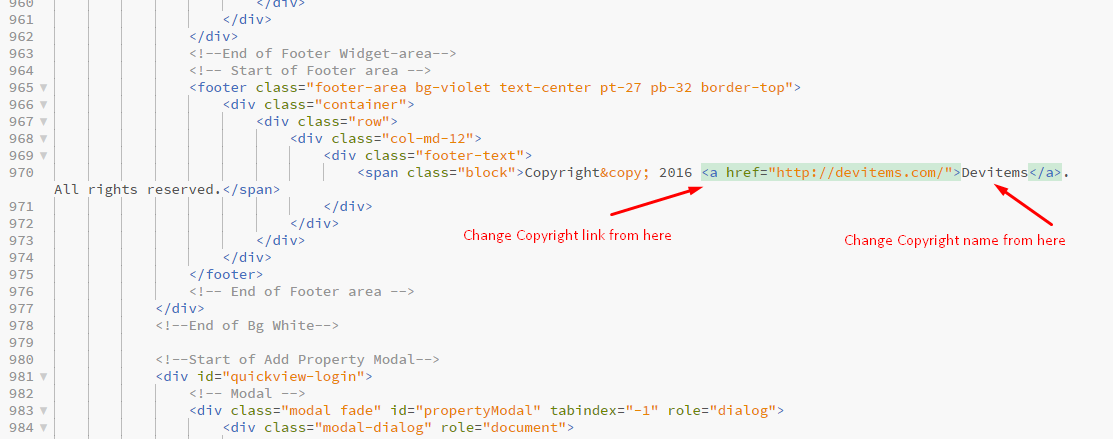Collapse the propertyModal div at line 983
Screen dimensions: 1113x439
(x=43, y=411)
